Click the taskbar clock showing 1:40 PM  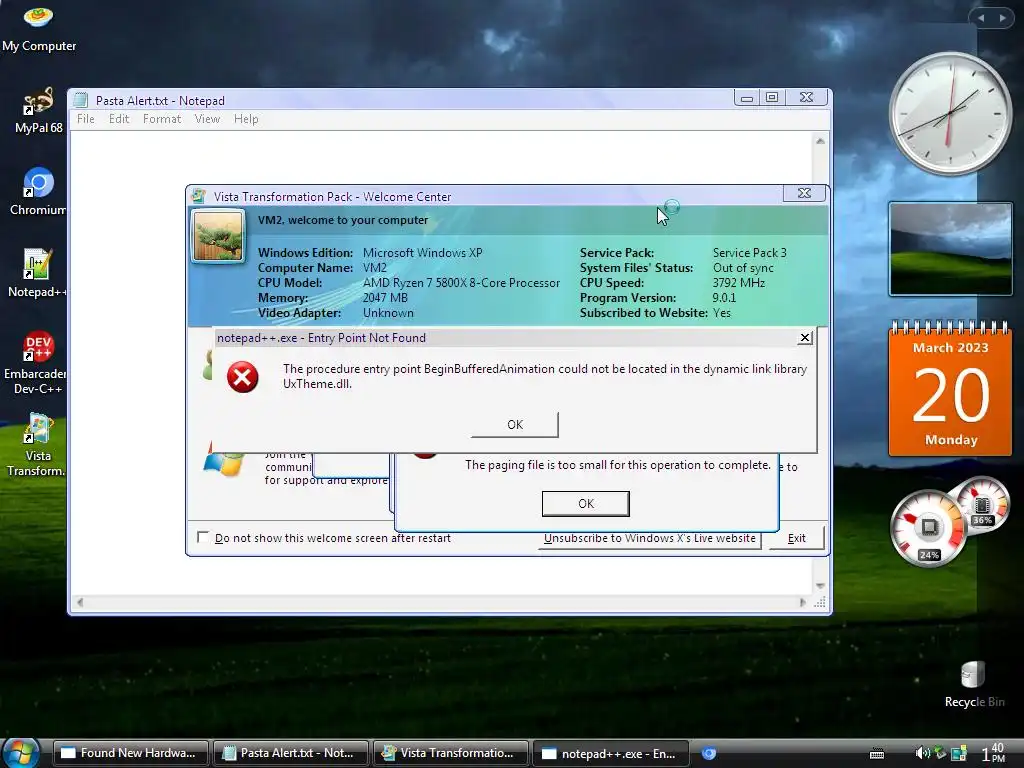tap(993, 753)
